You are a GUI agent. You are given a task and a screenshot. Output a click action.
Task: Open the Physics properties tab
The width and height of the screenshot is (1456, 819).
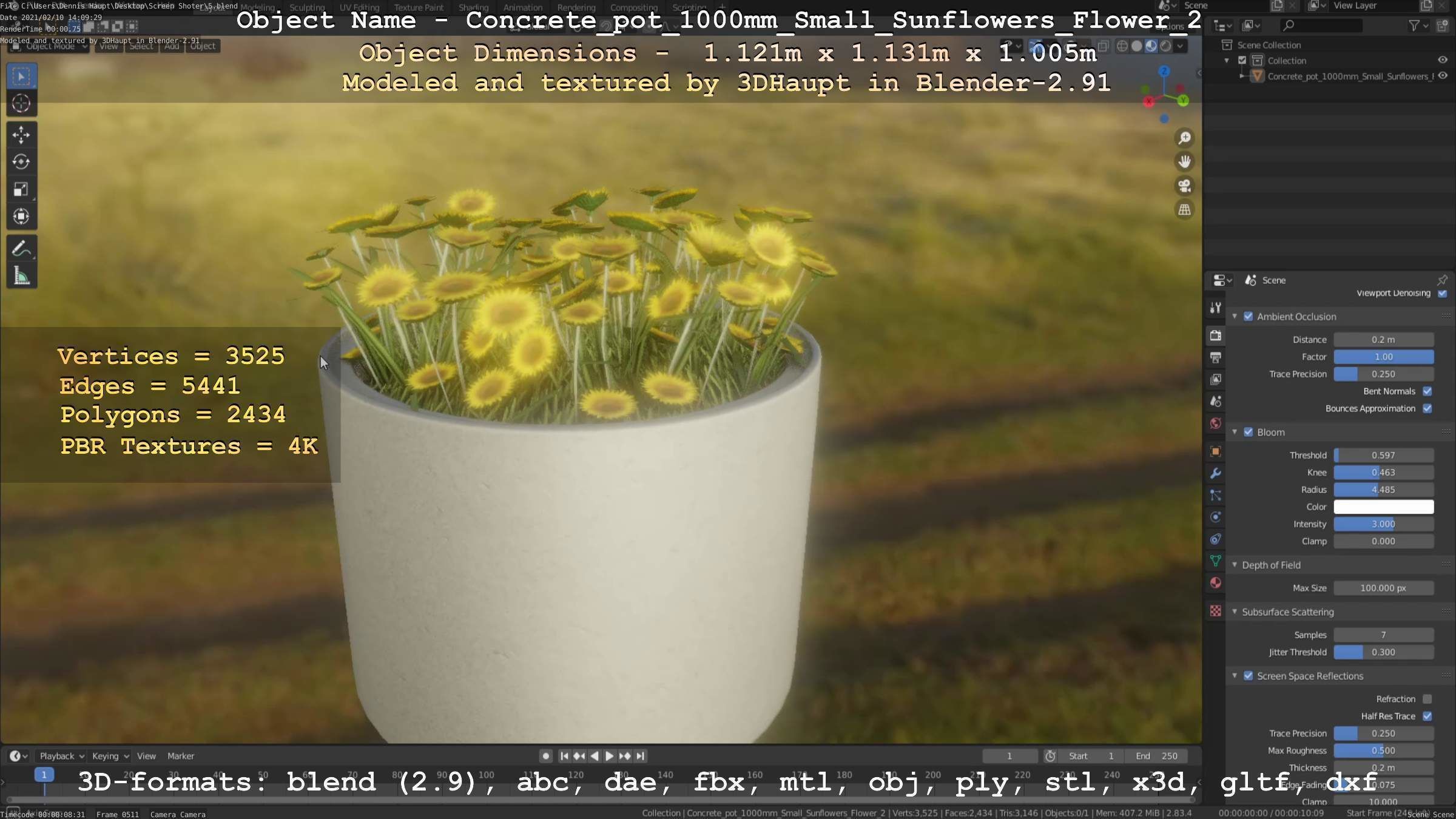point(1215,517)
